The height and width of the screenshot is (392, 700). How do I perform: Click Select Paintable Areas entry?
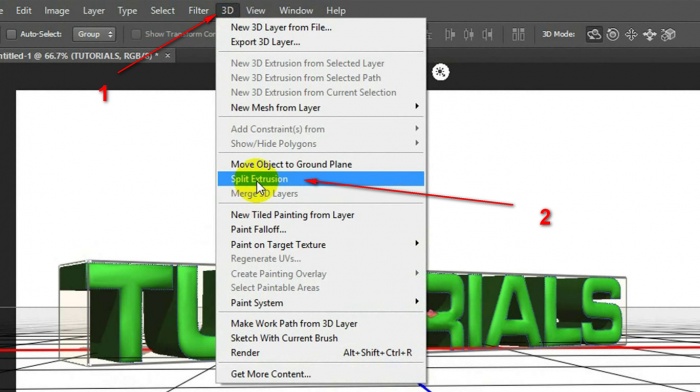pos(321,288)
